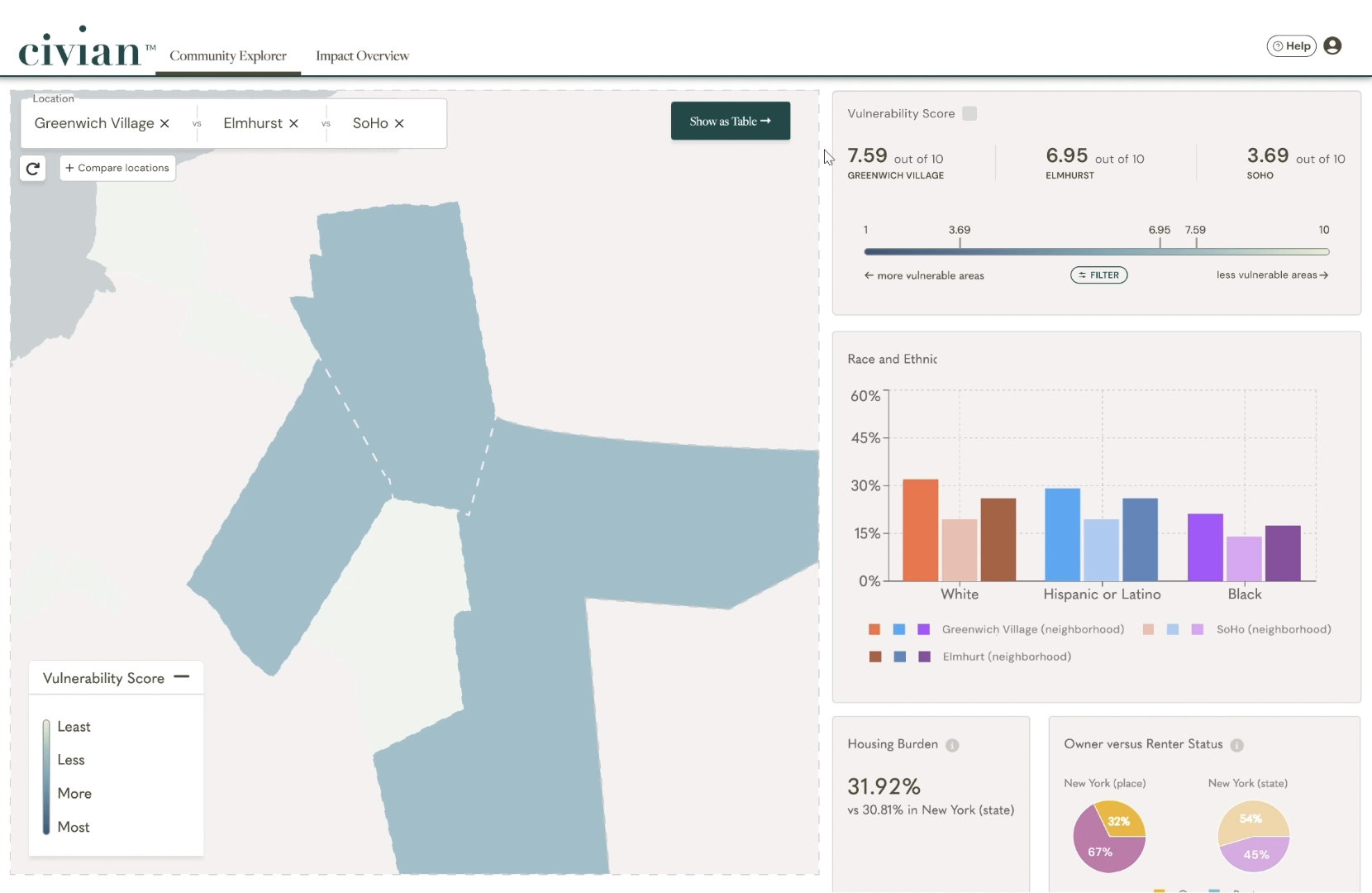
Task: Click New York (state) pie chart
Action: coord(1254,836)
